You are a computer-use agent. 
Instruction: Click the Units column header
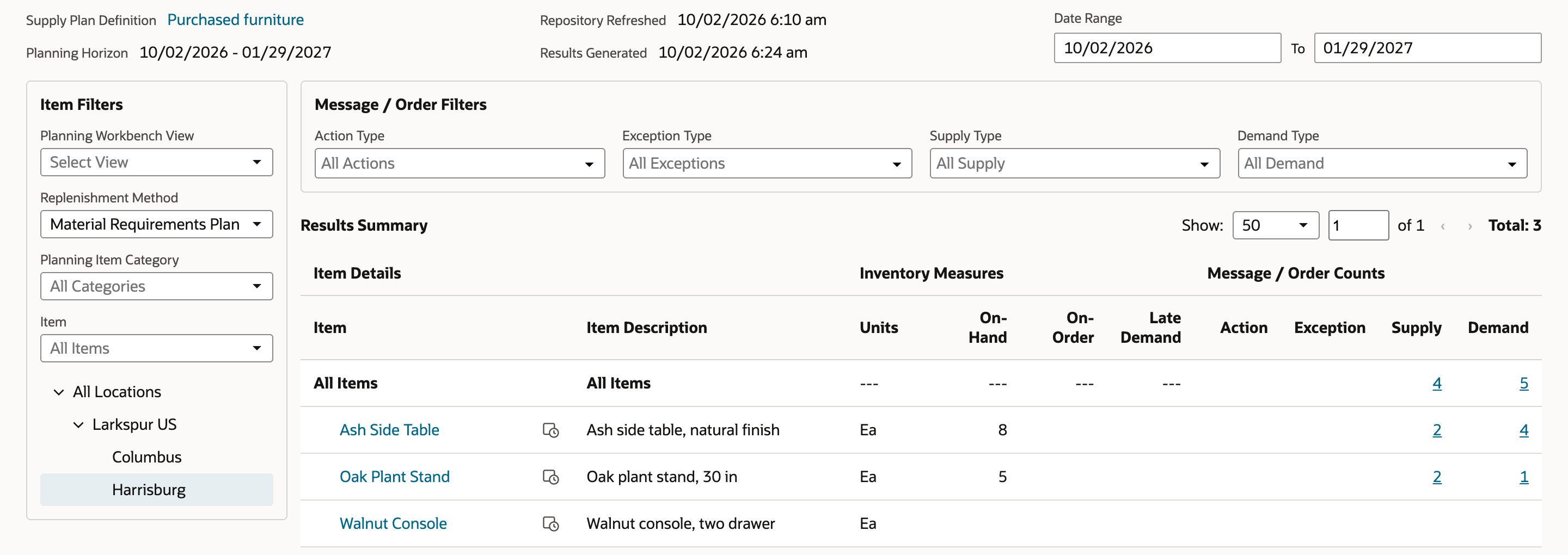(878, 328)
